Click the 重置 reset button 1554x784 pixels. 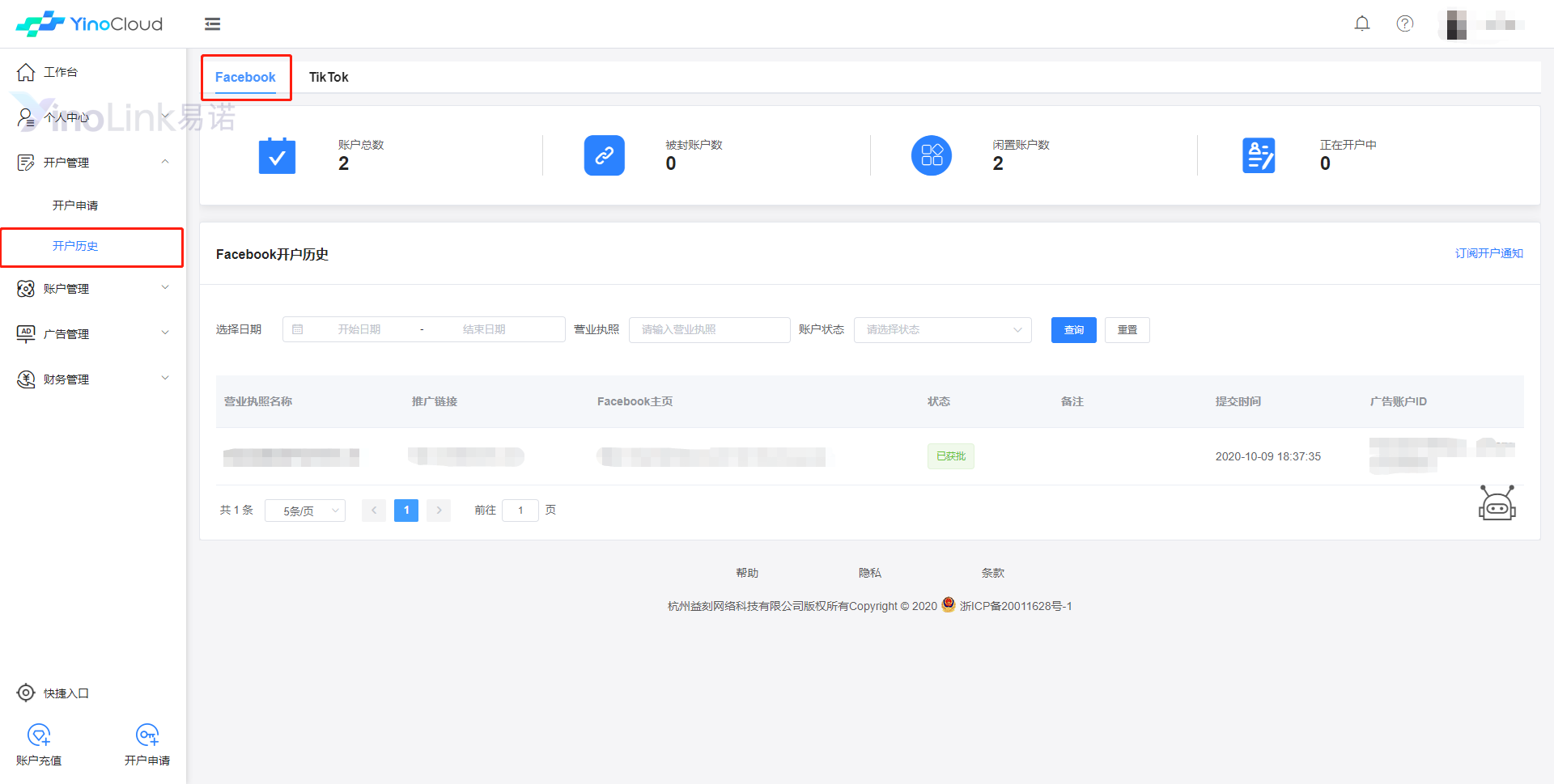tap(1127, 330)
